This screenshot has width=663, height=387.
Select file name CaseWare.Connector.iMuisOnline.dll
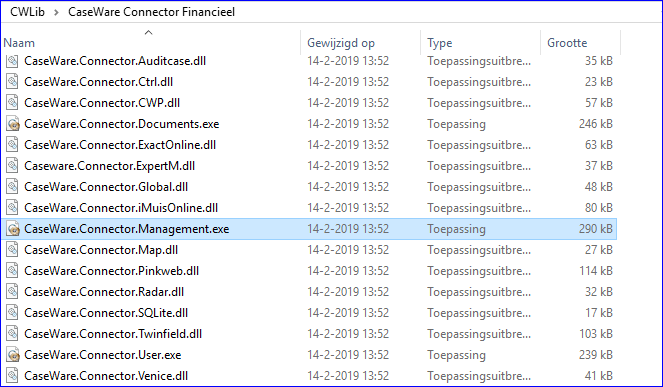(121, 208)
